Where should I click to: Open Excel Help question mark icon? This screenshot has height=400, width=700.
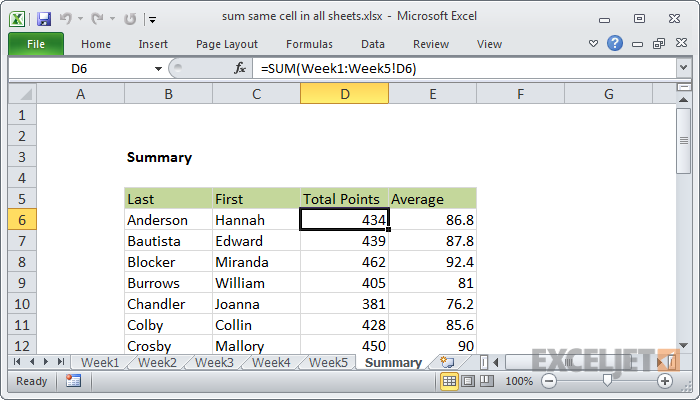(615, 43)
